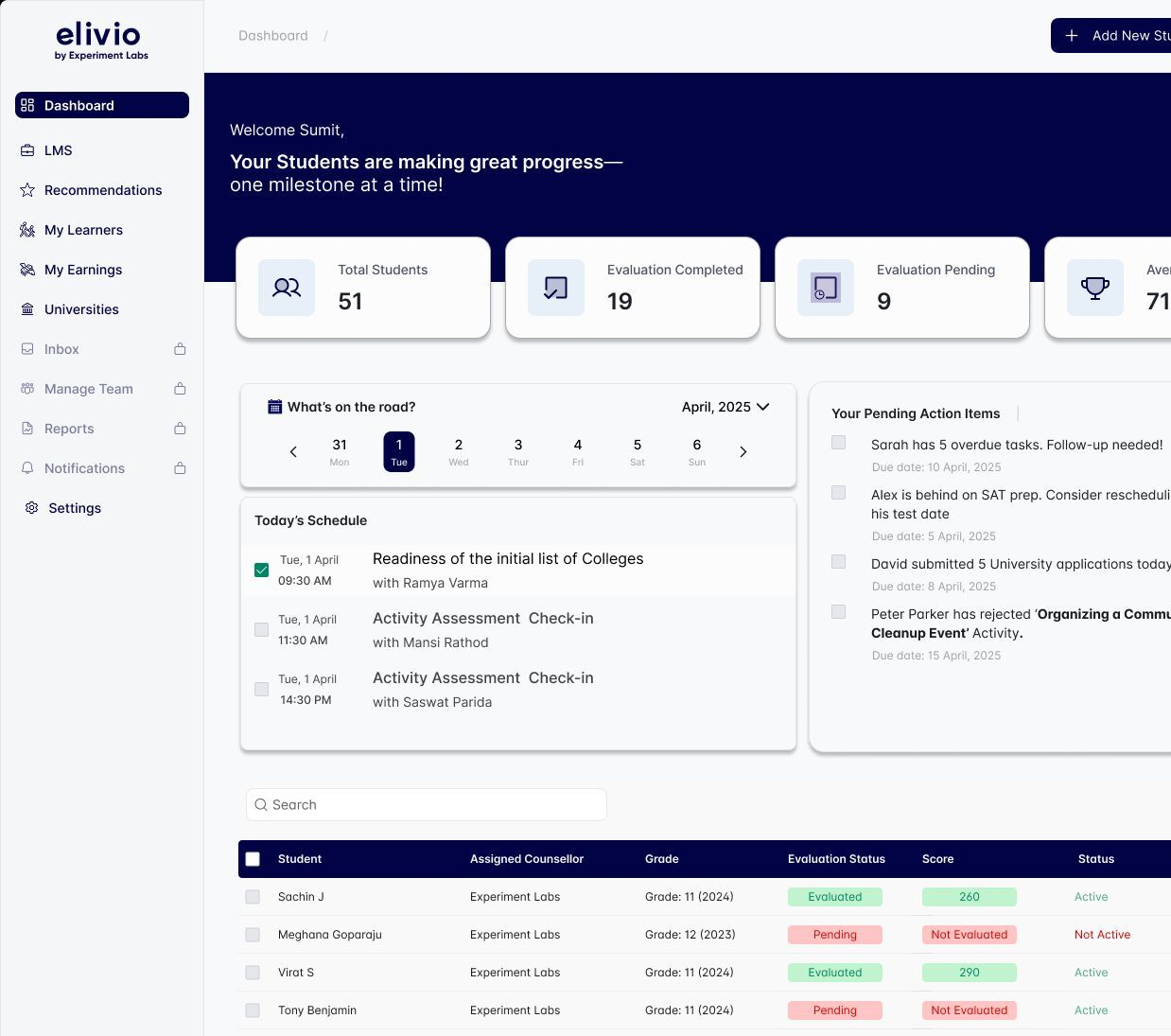Click Virat S's Evaluated status badge
This screenshot has height=1036, width=1171.
[x=835, y=973]
